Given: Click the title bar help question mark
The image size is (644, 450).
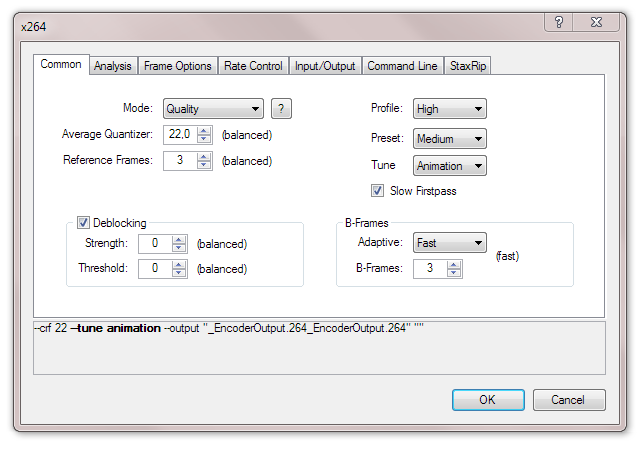Looking at the screenshot, I should (559, 22).
